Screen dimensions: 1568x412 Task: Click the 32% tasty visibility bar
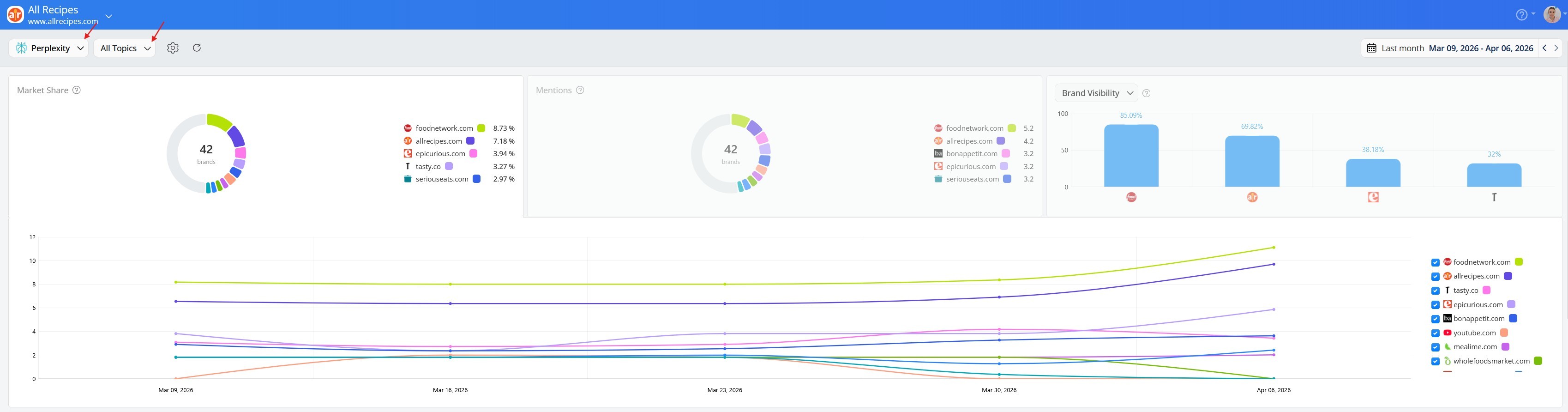(1494, 176)
